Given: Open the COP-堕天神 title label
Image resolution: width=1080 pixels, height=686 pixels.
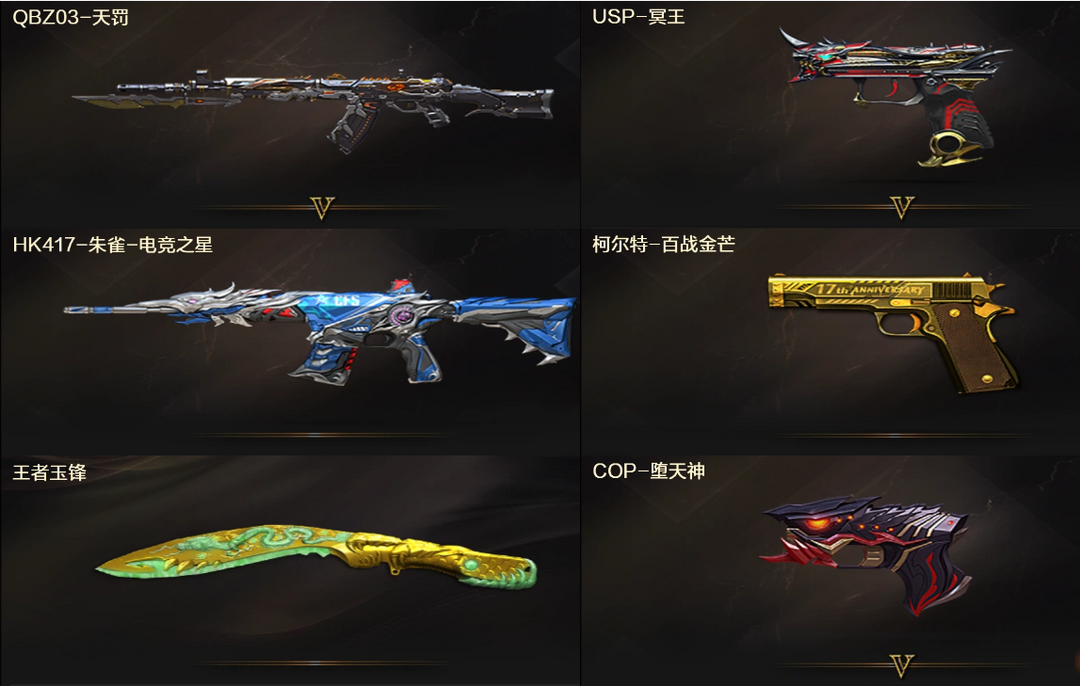Looking at the screenshot, I should pos(649,471).
